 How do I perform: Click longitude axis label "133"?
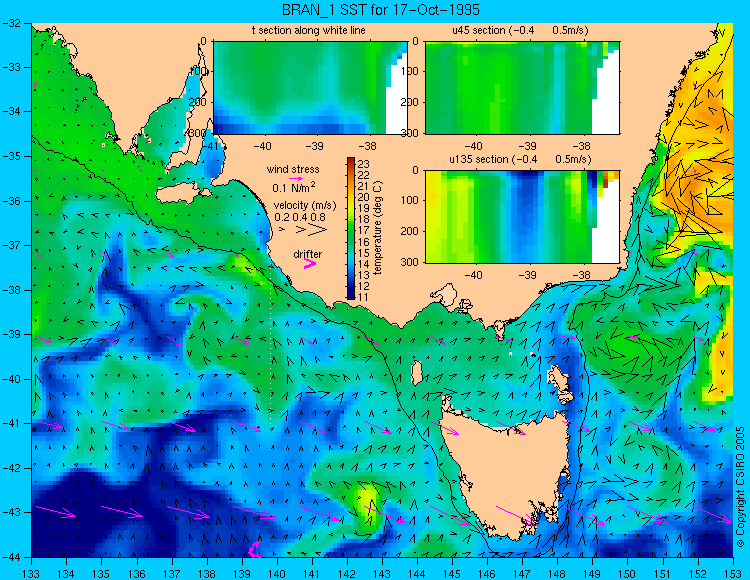pyautogui.click(x=32, y=573)
